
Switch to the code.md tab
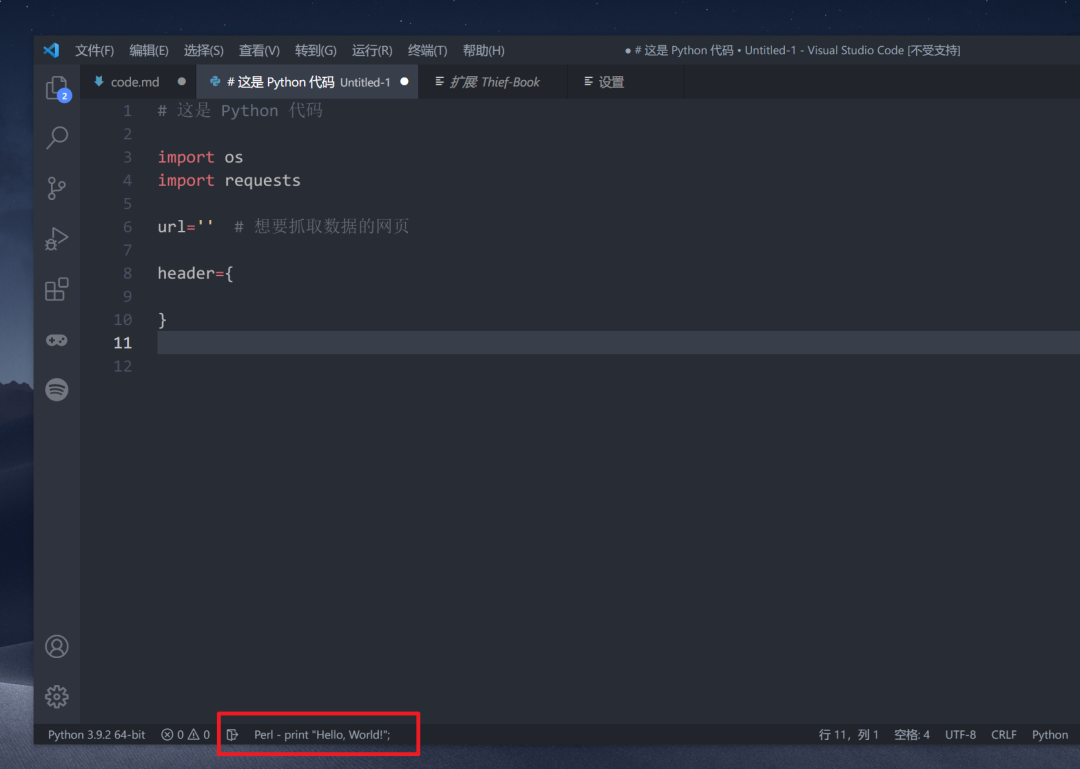(x=137, y=81)
